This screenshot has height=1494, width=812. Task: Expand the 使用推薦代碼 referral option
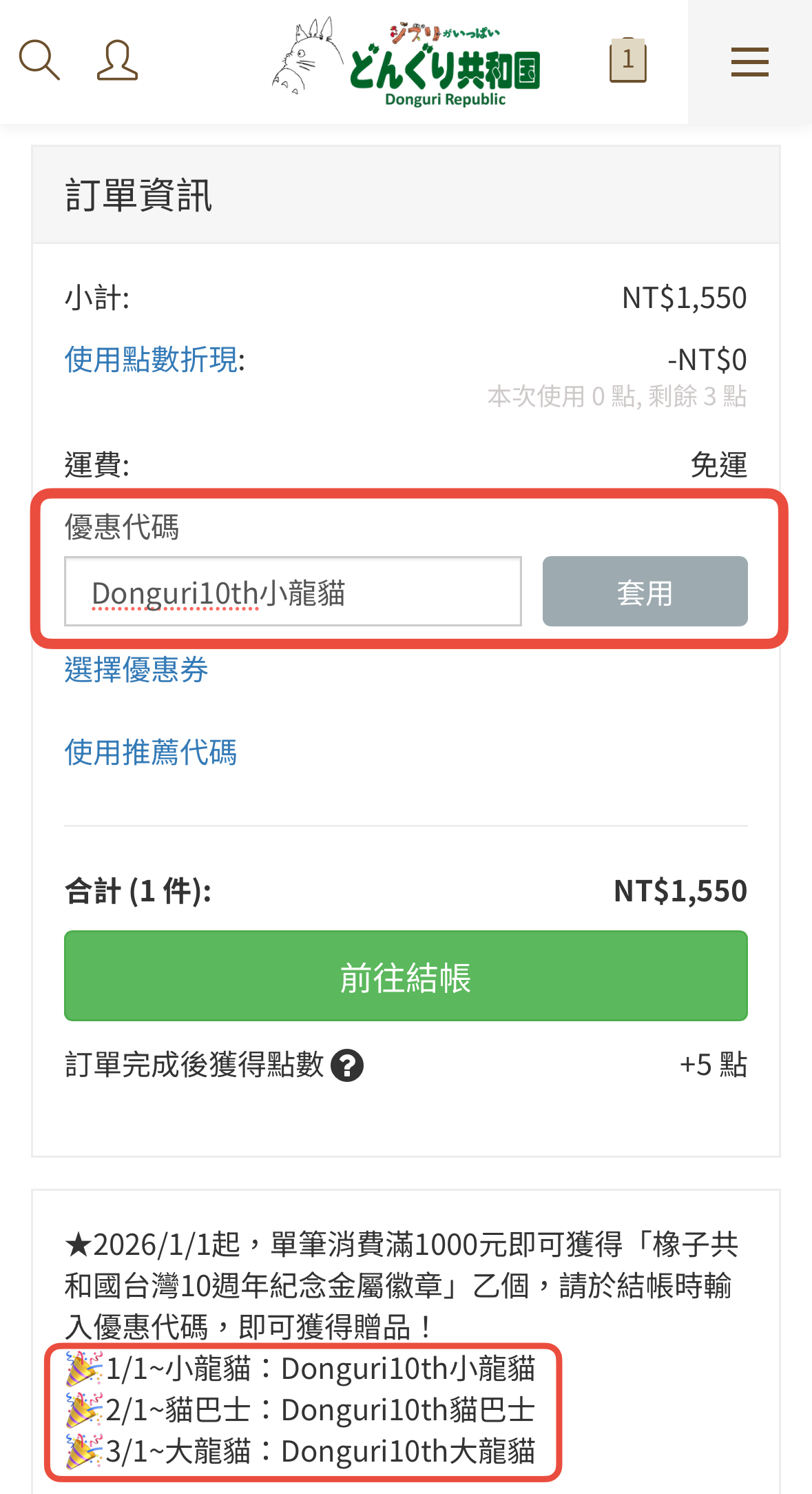[x=150, y=752]
